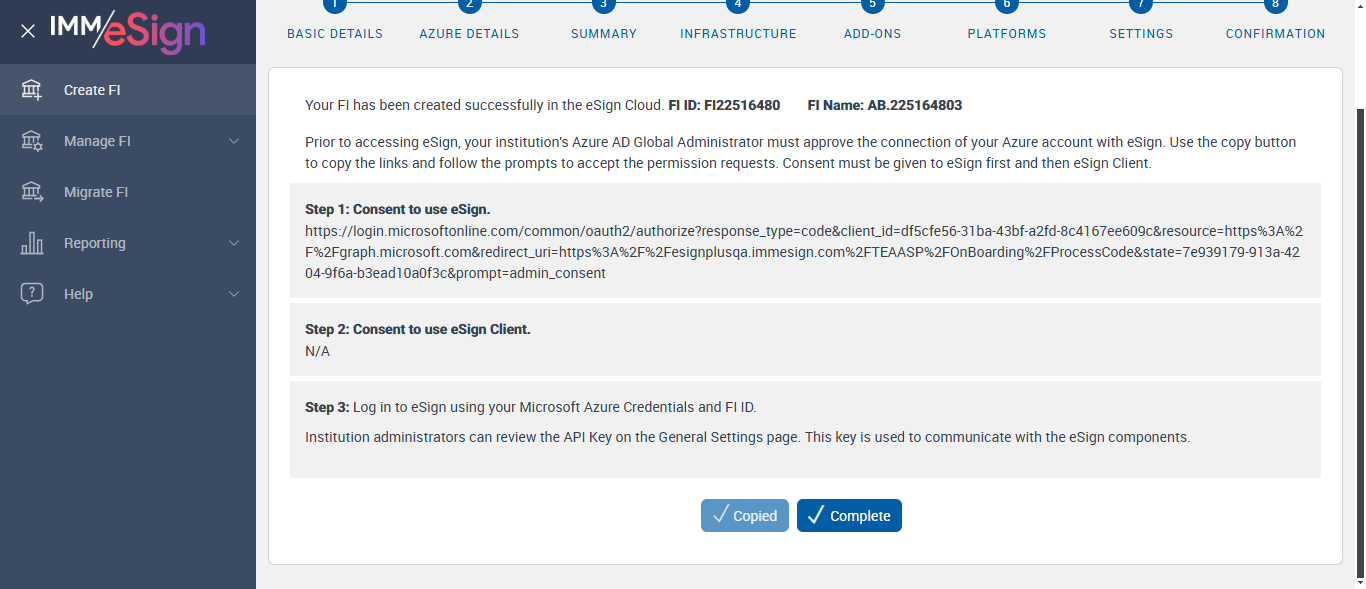
Task: Click step circle number 3
Action: tap(603, 5)
